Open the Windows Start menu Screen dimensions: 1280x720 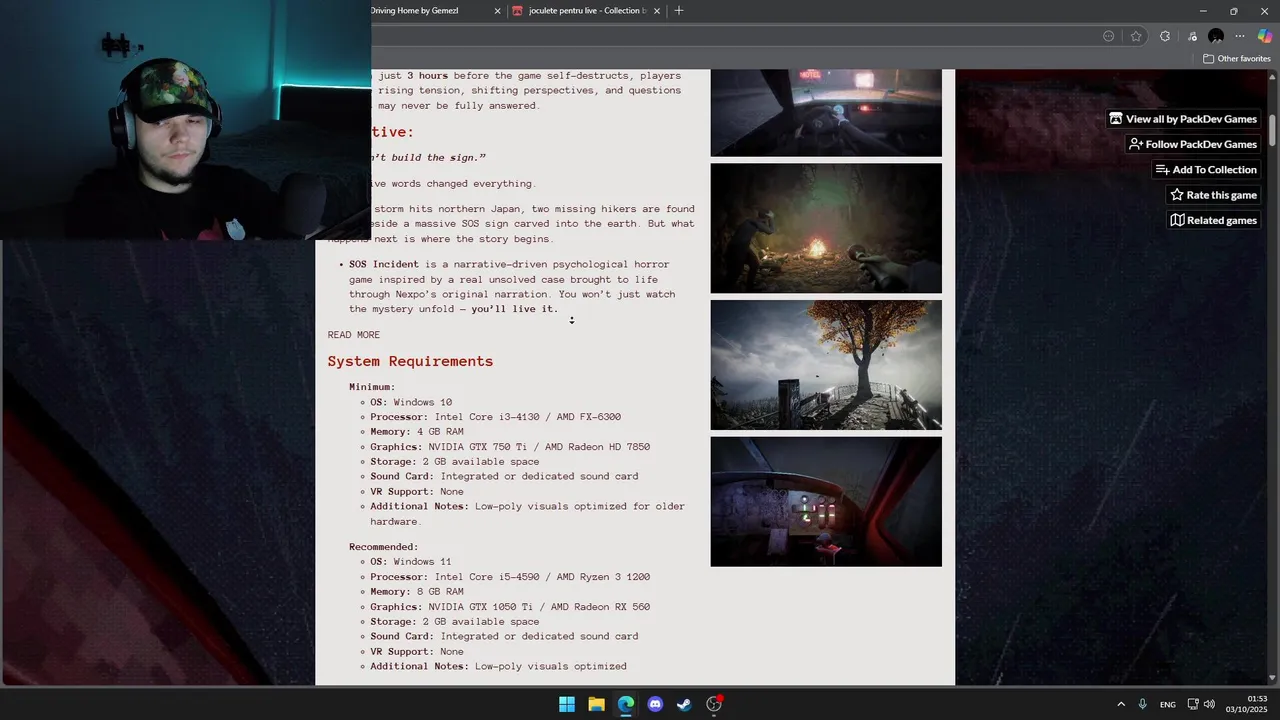(567, 704)
